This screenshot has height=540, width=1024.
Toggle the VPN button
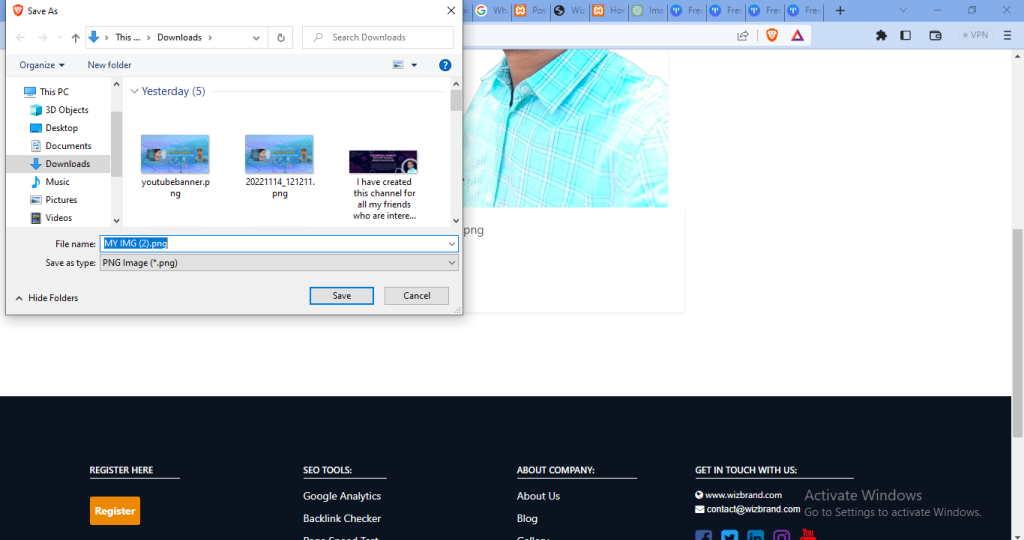(975, 35)
